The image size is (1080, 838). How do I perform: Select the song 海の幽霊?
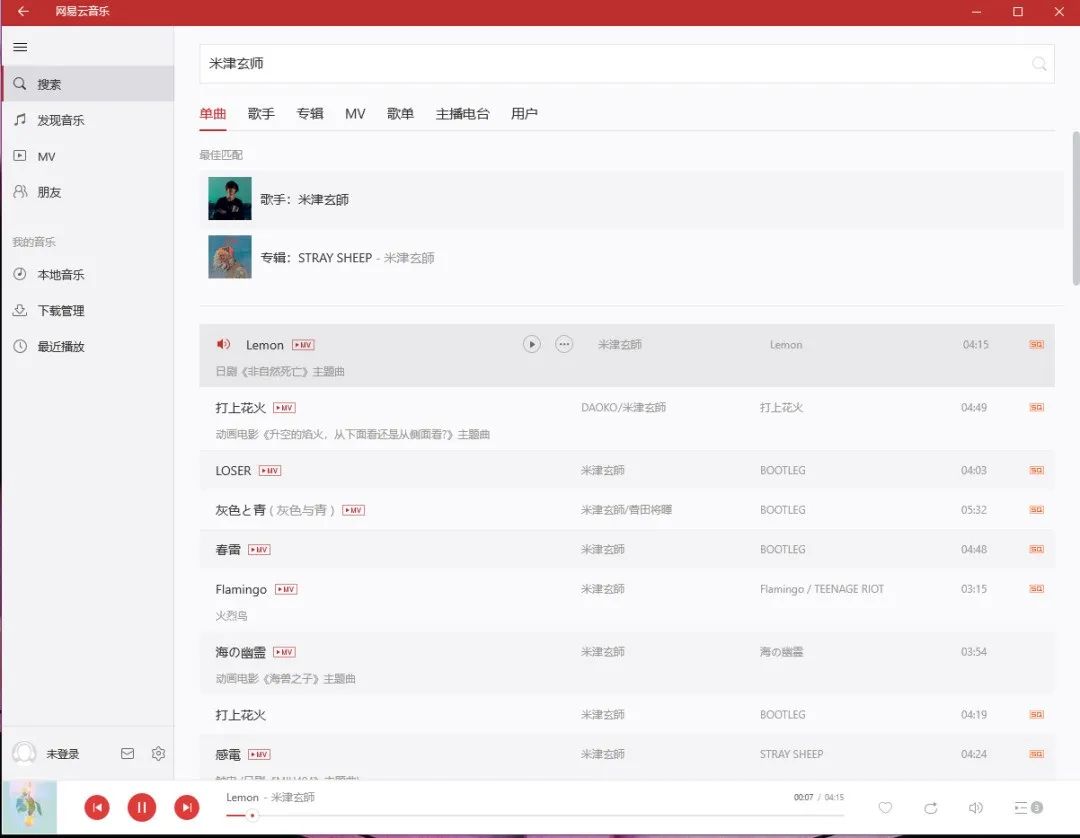pyautogui.click(x=240, y=652)
